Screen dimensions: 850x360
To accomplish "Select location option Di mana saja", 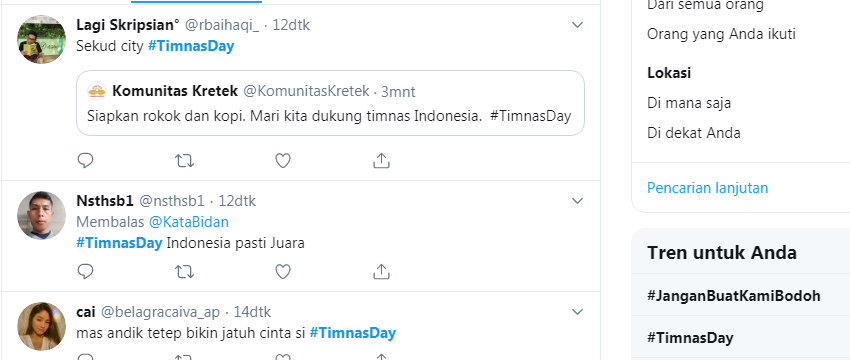I will pyautogui.click(x=688, y=103).
